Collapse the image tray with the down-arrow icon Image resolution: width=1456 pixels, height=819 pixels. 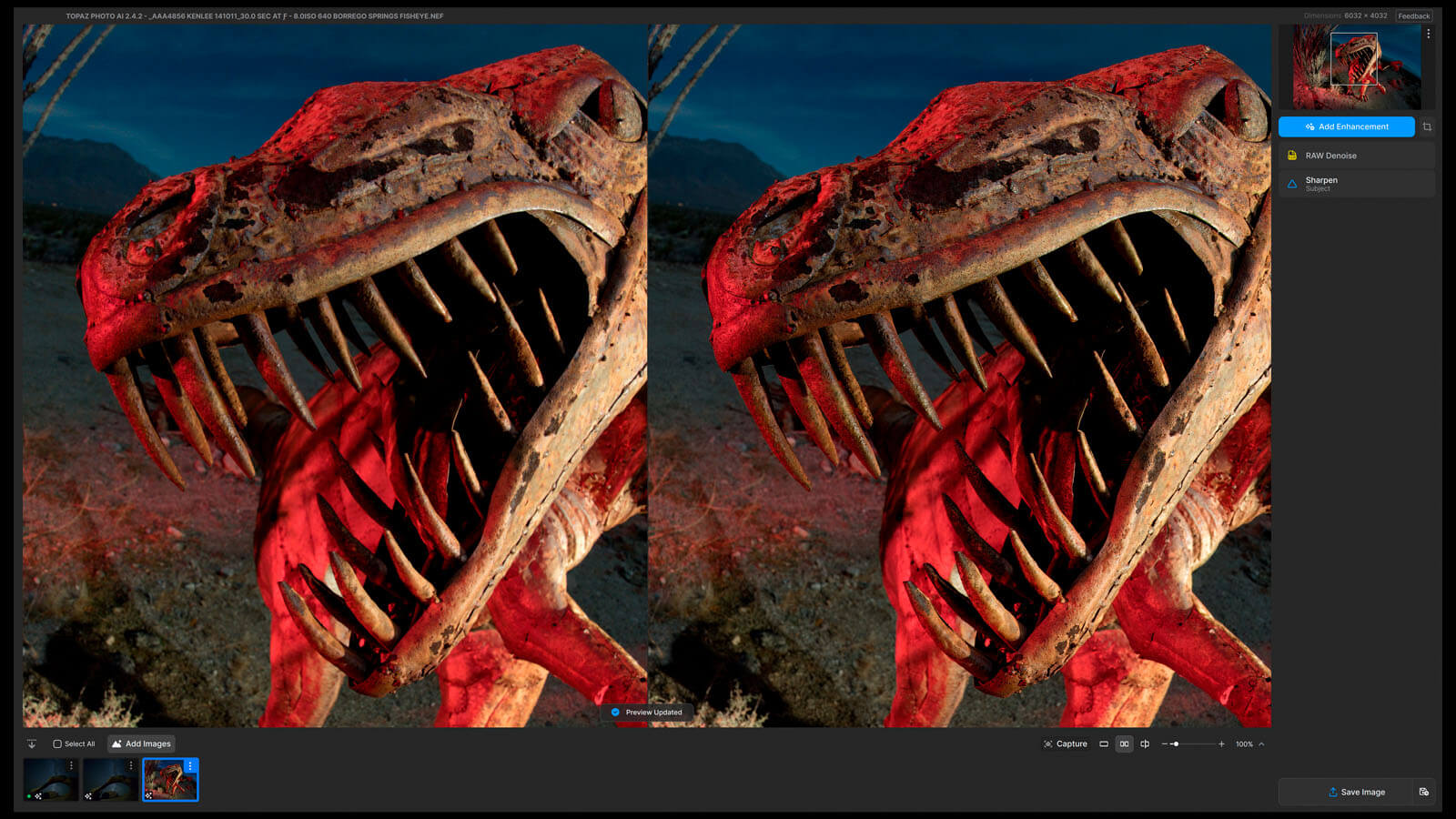point(32,744)
